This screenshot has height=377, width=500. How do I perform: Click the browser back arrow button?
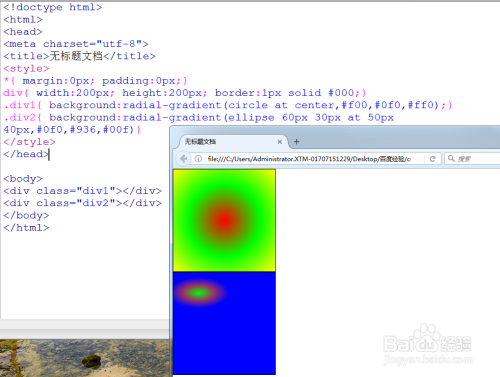pyautogui.click(x=183, y=159)
